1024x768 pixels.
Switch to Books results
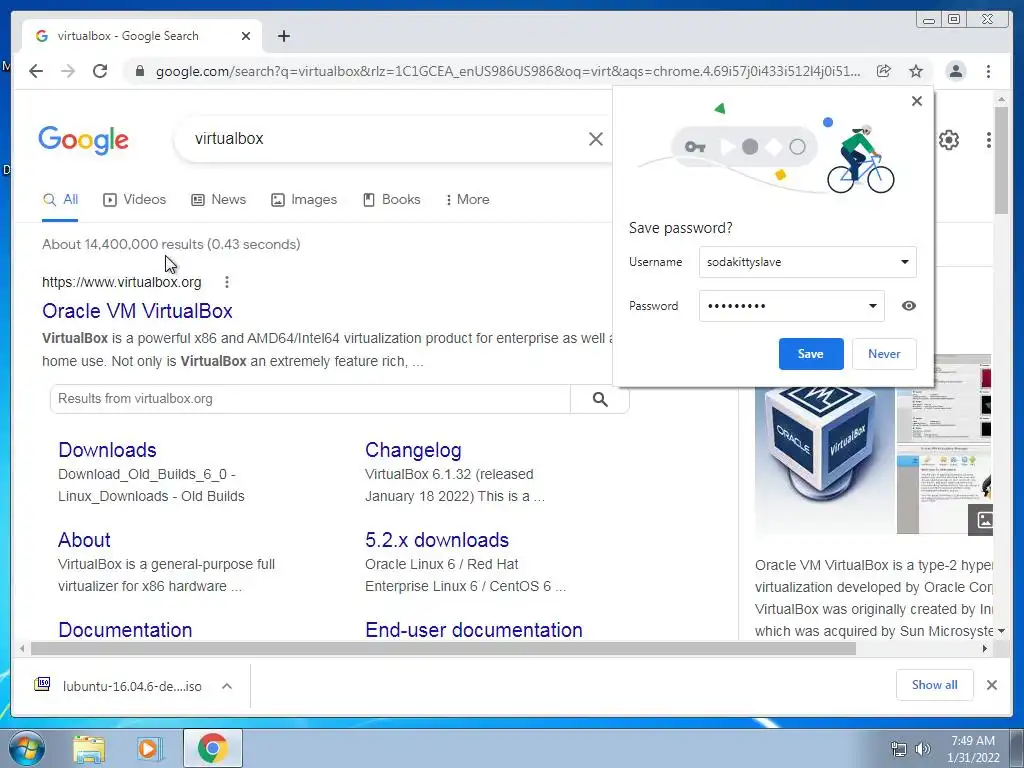pos(392,200)
